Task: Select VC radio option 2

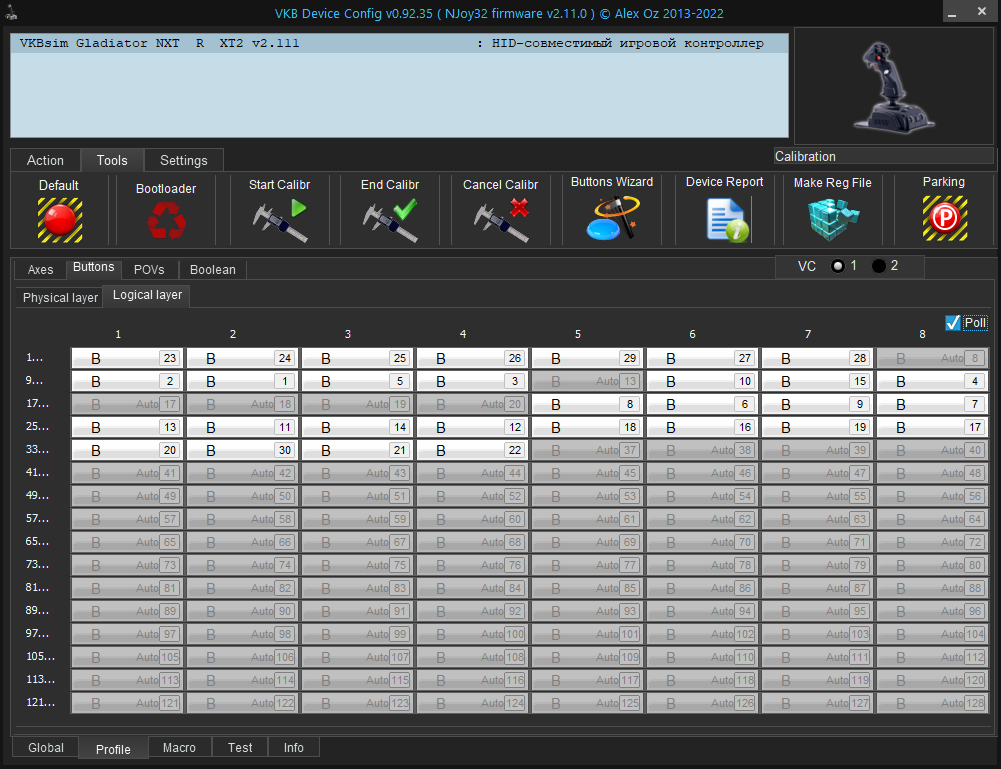Action: tap(878, 266)
